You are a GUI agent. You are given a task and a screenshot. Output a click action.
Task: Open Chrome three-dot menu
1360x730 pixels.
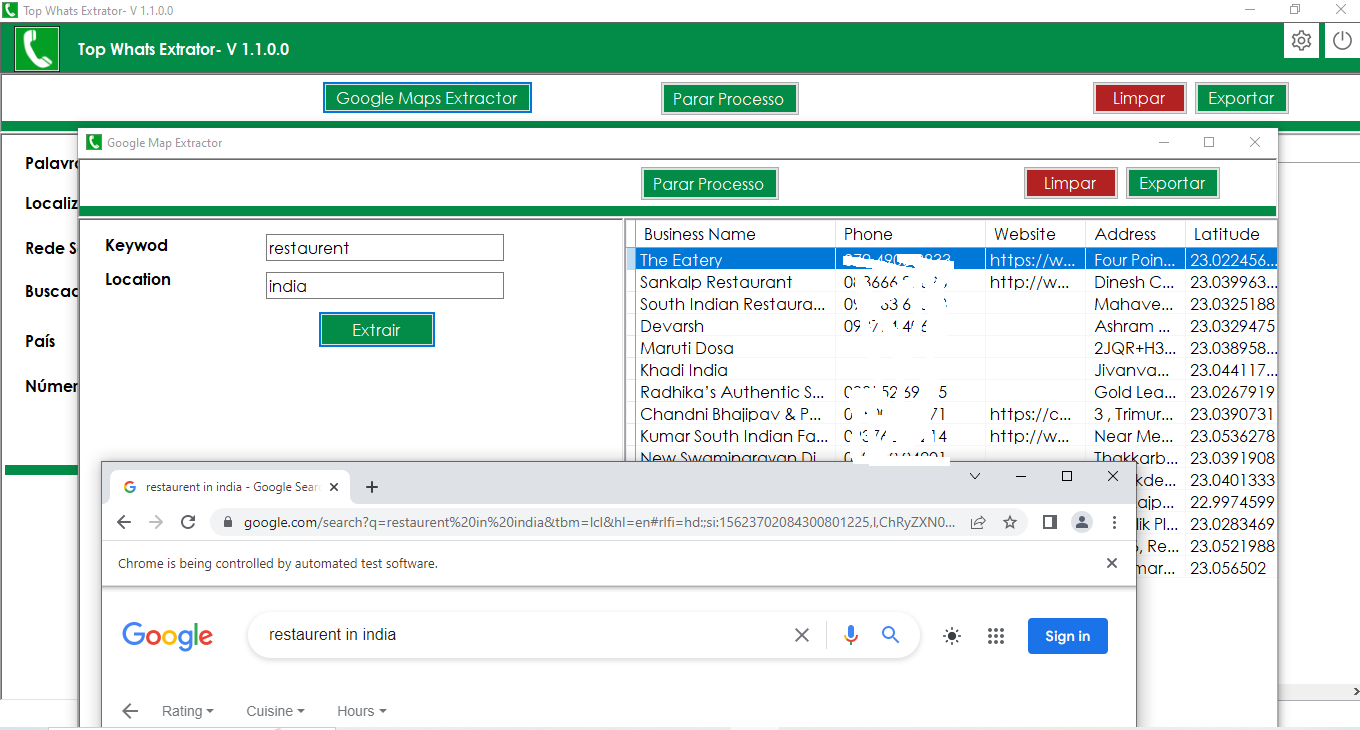click(x=1114, y=522)
